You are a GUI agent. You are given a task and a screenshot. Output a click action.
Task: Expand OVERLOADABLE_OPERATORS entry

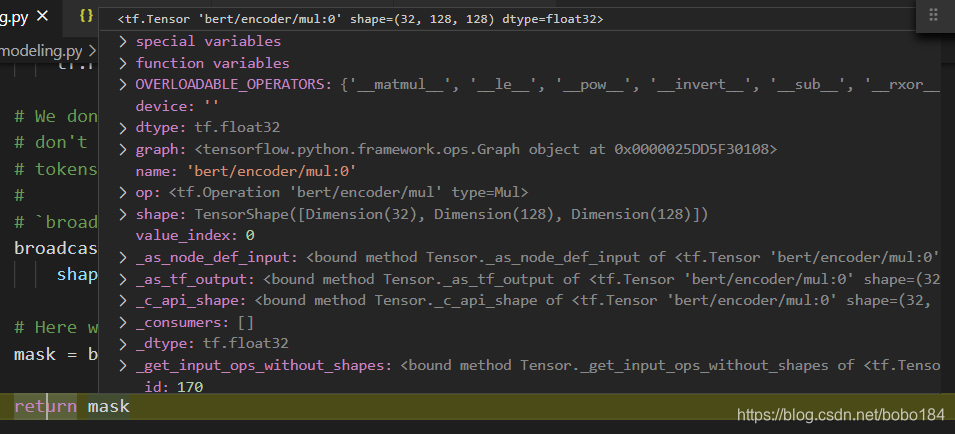(x=123, y=85)
